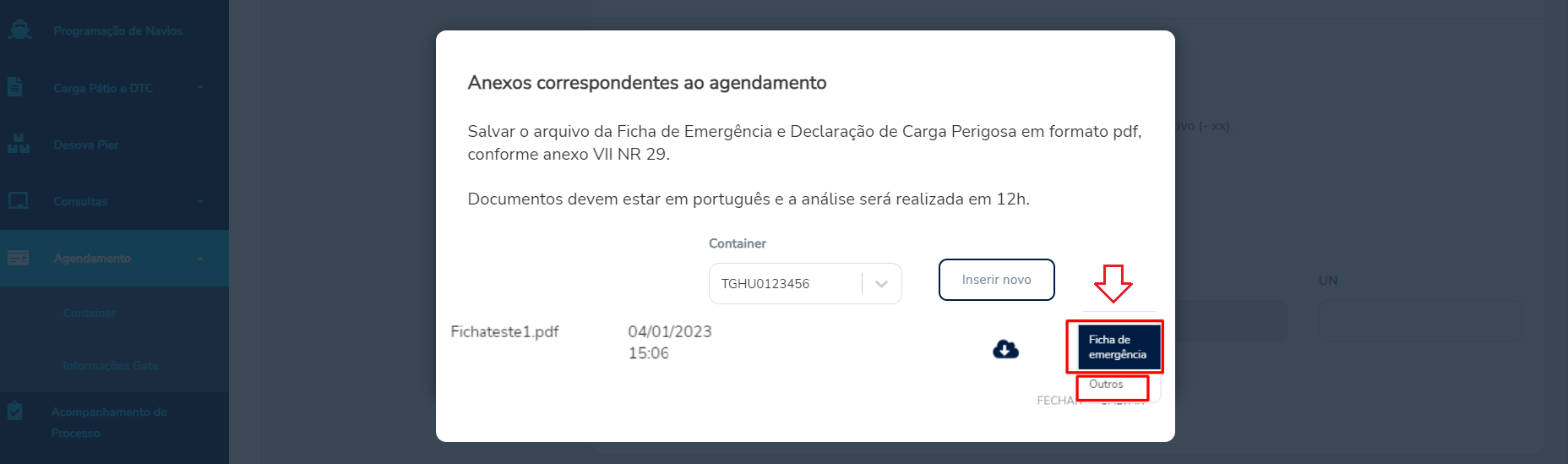This screenshot has width=1568, height=464.
Task: Select 'Ficha de emergência' option
Action: point(1119,347)
